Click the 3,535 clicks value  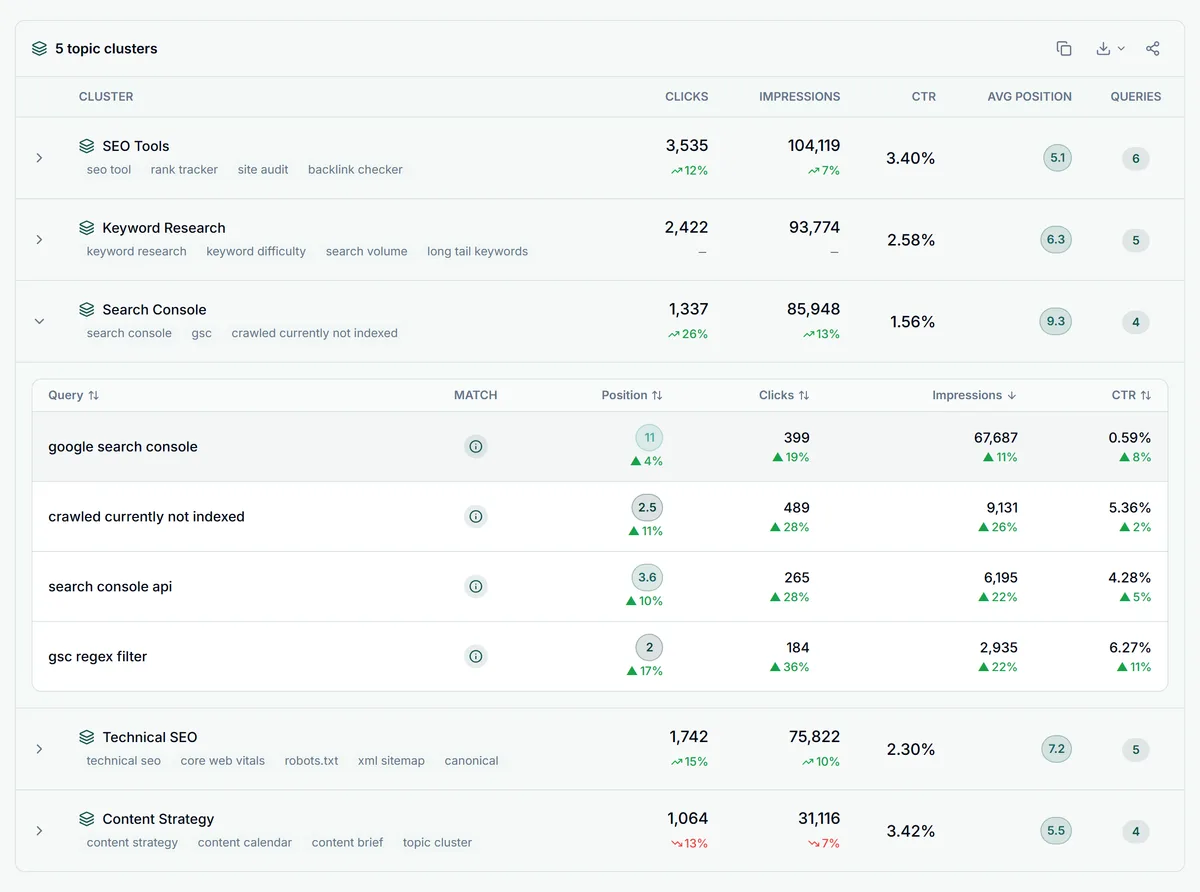click(x=687, y=146)
